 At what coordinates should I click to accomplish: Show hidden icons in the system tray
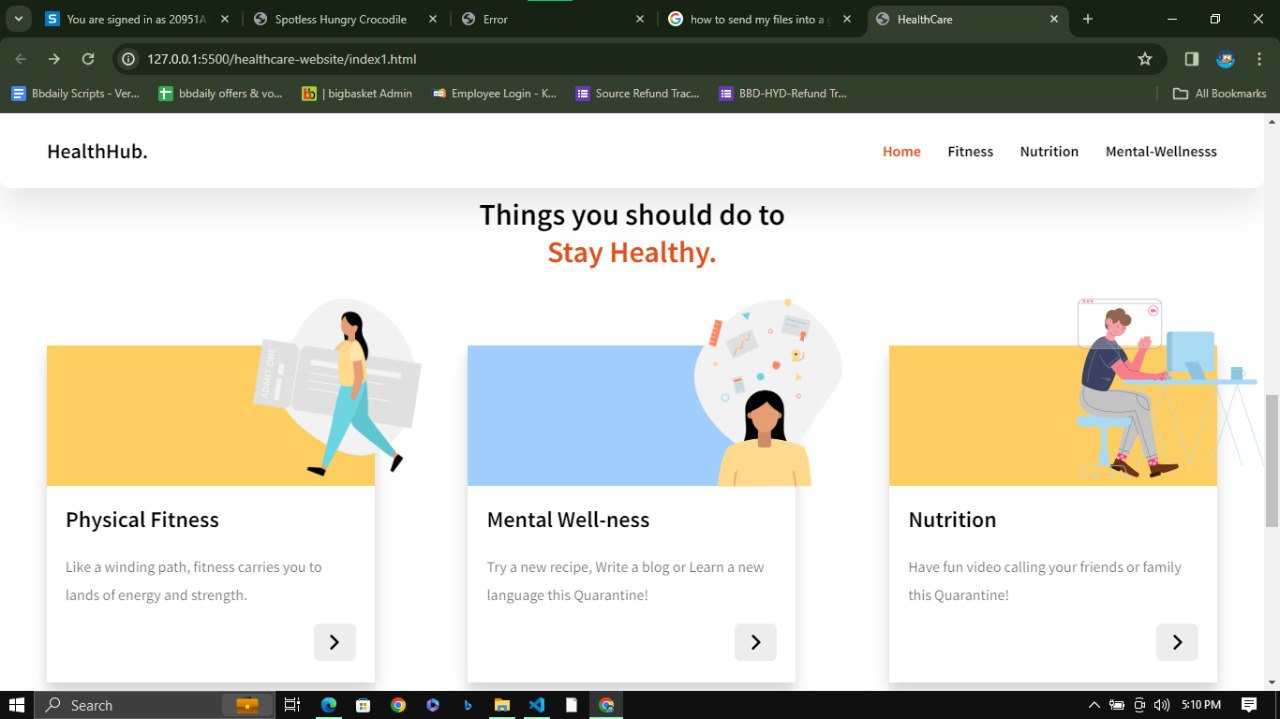coord(1094,705)
